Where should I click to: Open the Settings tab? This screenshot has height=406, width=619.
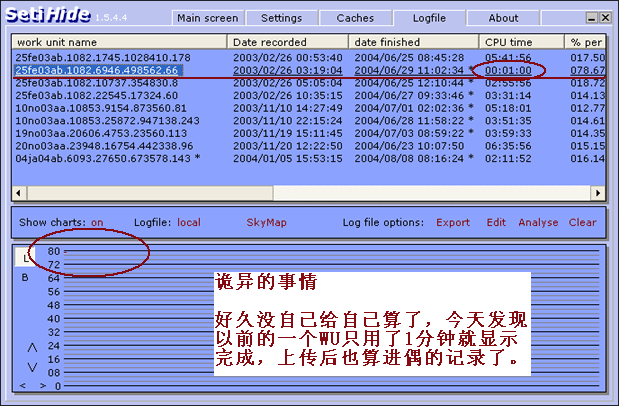(x=281, y=18)
